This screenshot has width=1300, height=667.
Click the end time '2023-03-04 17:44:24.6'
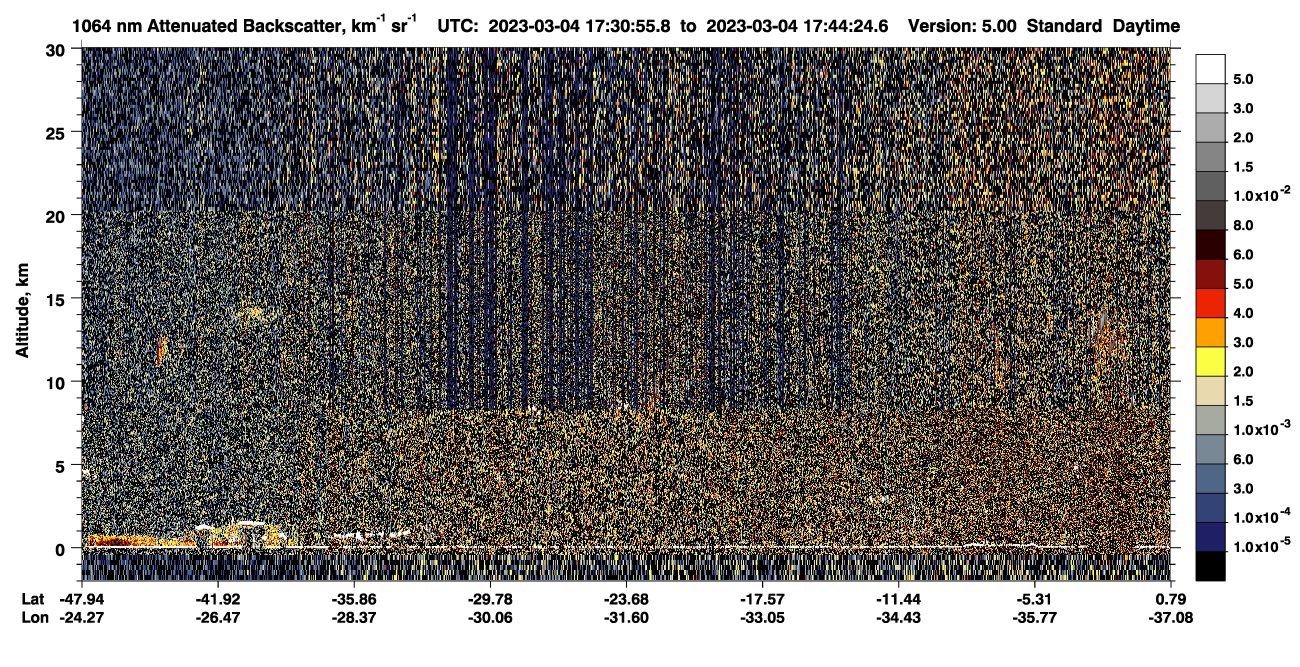pyautogui.click(x=797, y=26)
